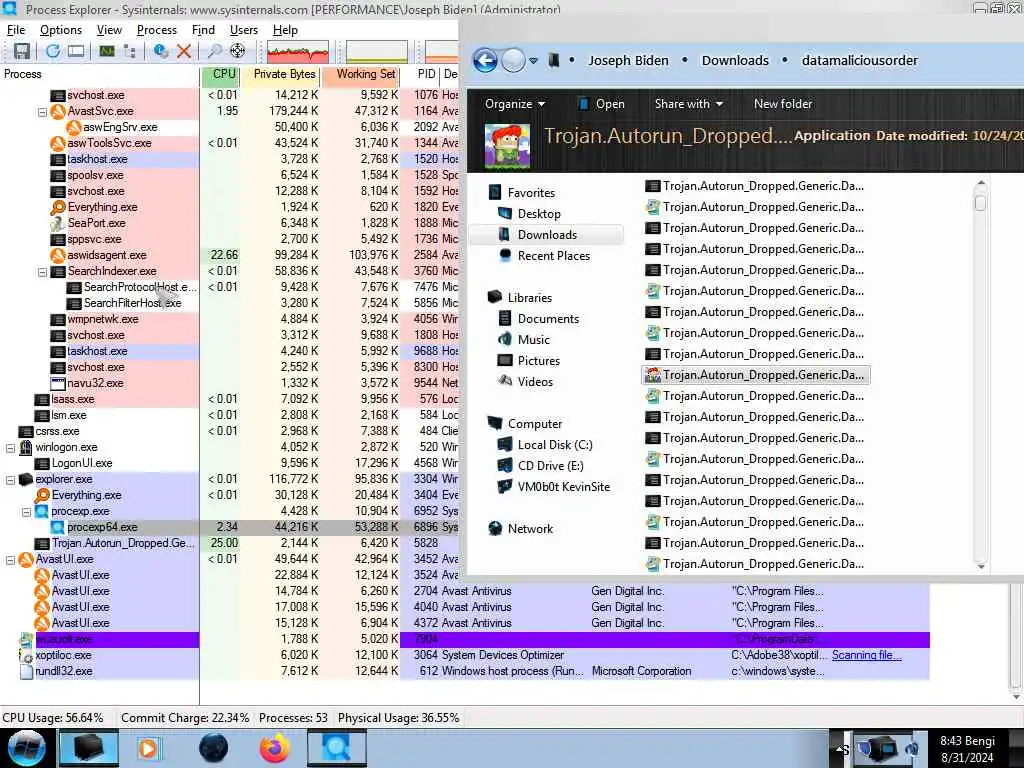Select the Trojan.Autorun_Dropped.Ge... process row
Screen dimensions: 1024x768
click(x=230, y=543)
